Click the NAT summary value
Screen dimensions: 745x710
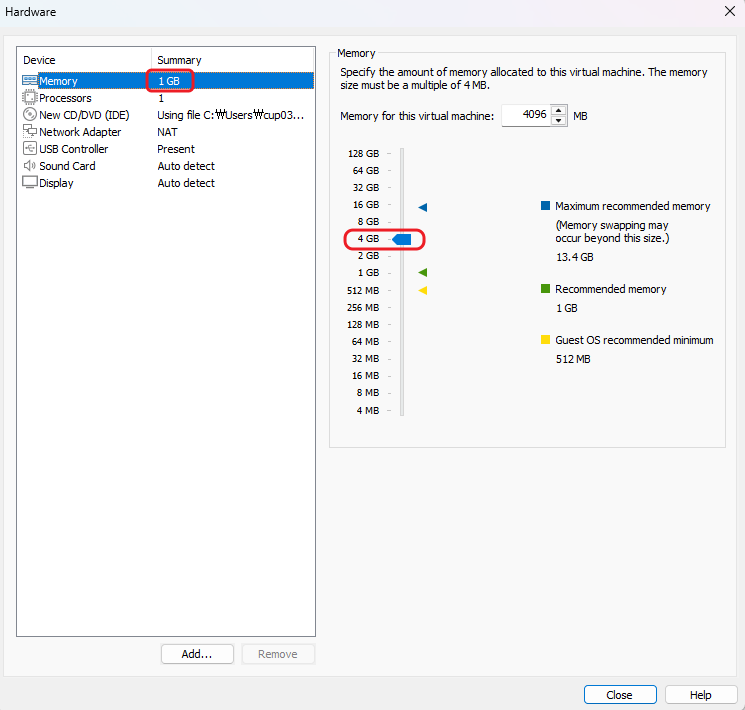coord(167,132)
